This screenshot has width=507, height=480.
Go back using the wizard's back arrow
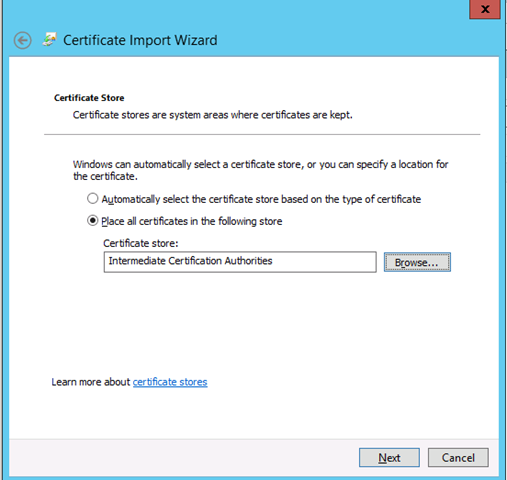click(x=23, y=41)
